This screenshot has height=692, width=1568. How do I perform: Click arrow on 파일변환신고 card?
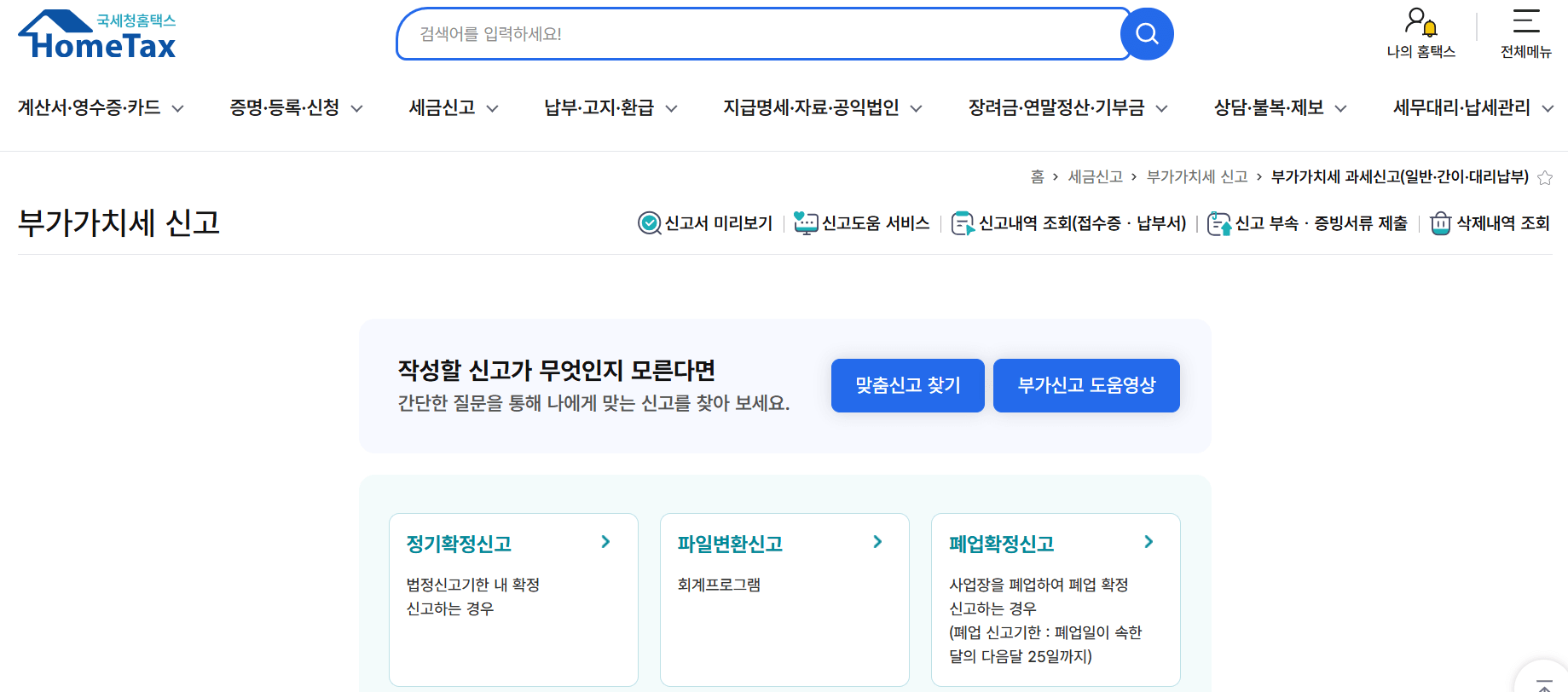(x=877, y=542)
